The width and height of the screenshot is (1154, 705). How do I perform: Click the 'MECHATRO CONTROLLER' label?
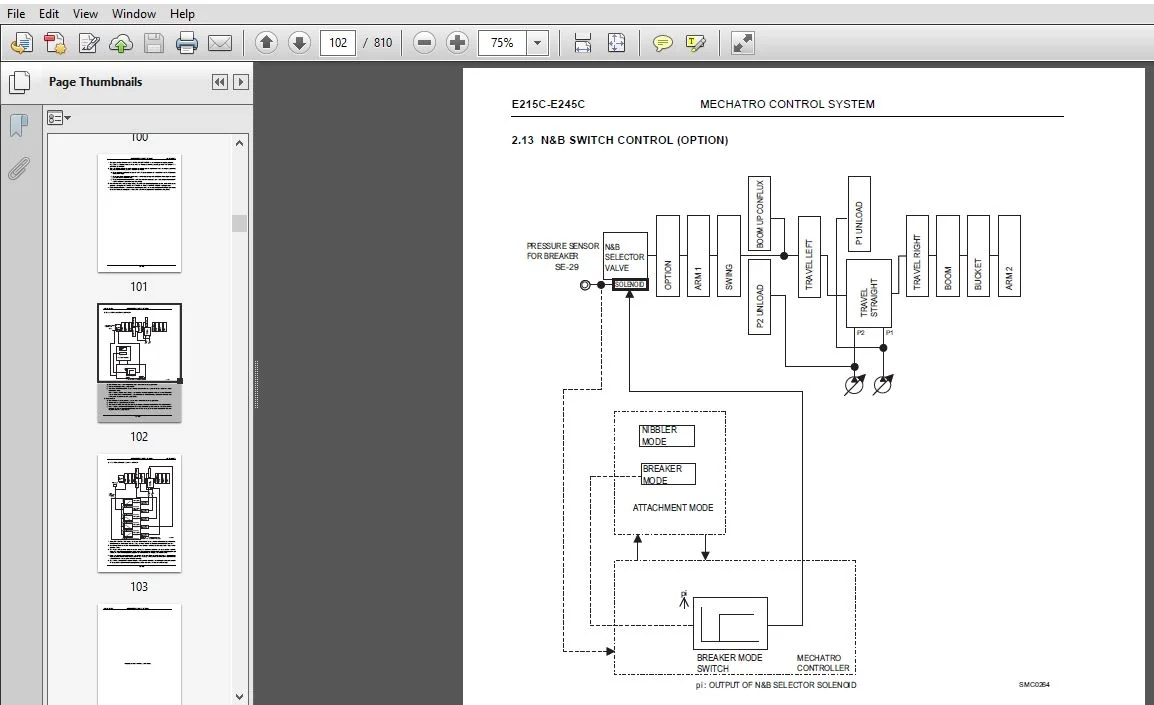[x=823, y=663]
